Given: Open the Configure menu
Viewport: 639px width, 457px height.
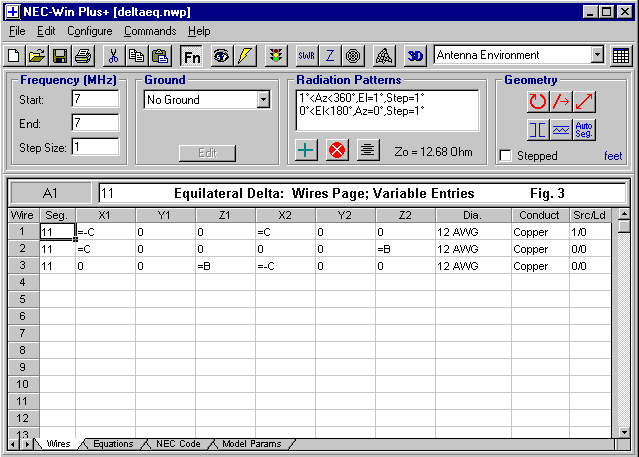Looking at the screenshot, I should 89,31.
